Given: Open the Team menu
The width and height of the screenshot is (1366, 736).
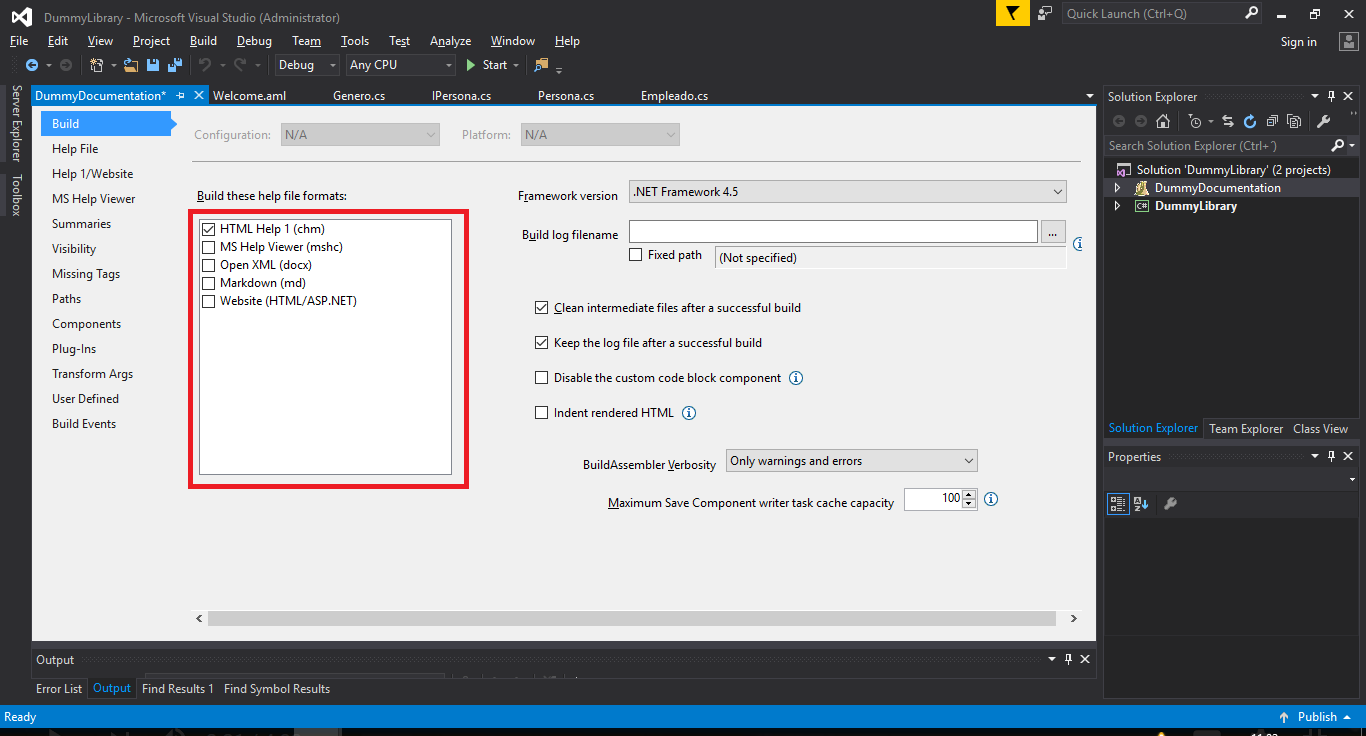Looking at the screenshot, I should 306,41.
